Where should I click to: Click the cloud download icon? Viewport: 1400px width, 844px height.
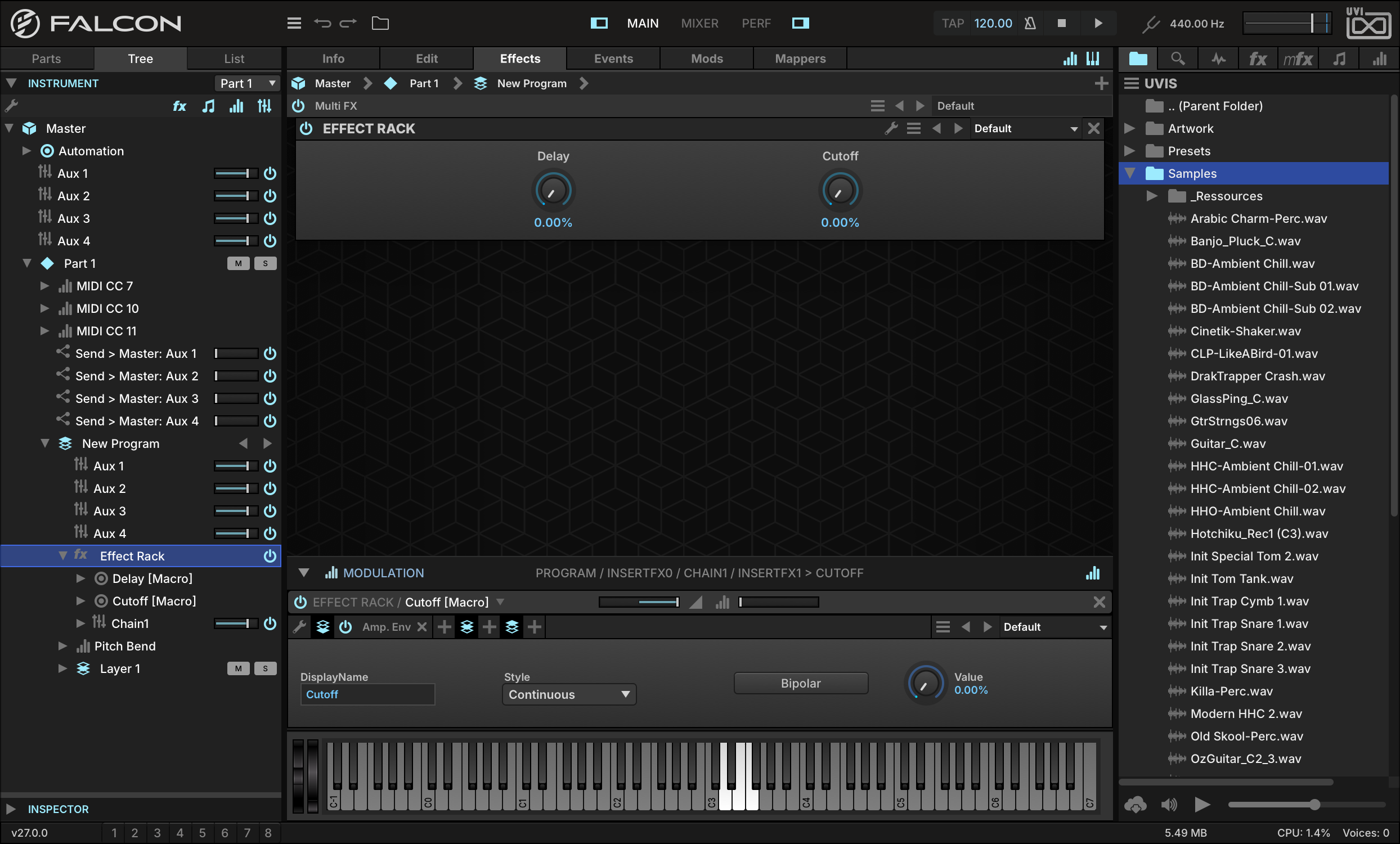(1135, 804)
